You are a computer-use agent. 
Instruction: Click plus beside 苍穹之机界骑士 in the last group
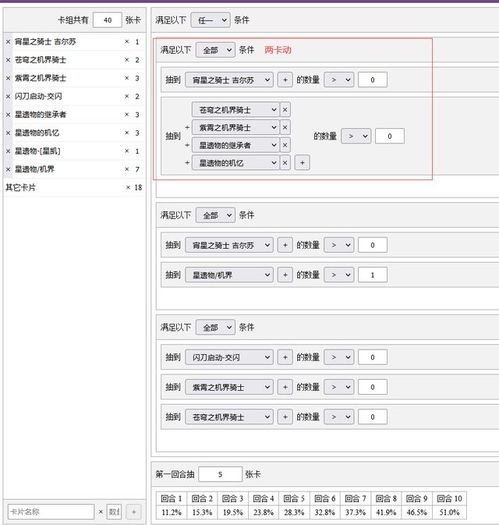(285, 417)
